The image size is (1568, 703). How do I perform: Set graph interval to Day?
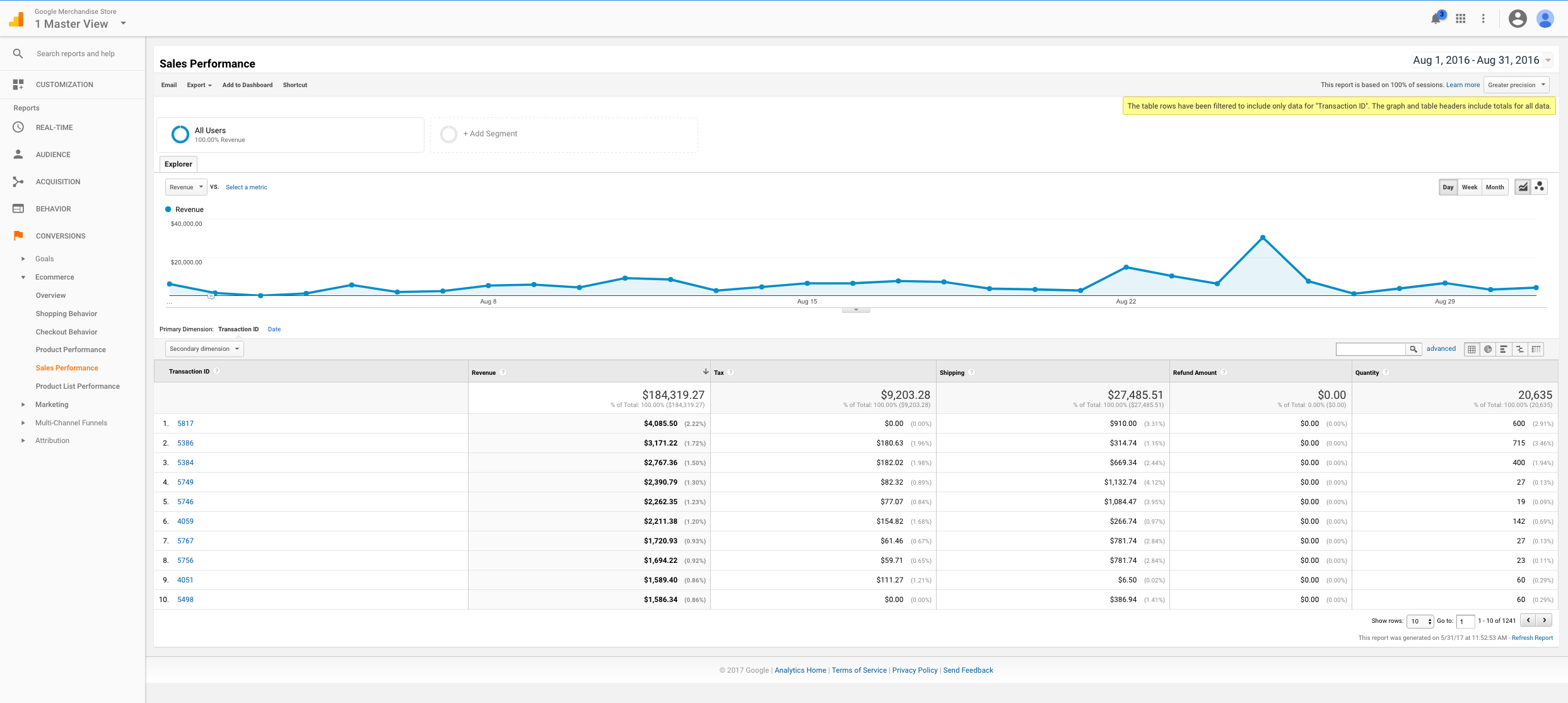pyautogui.click(x=1448, y=187)
